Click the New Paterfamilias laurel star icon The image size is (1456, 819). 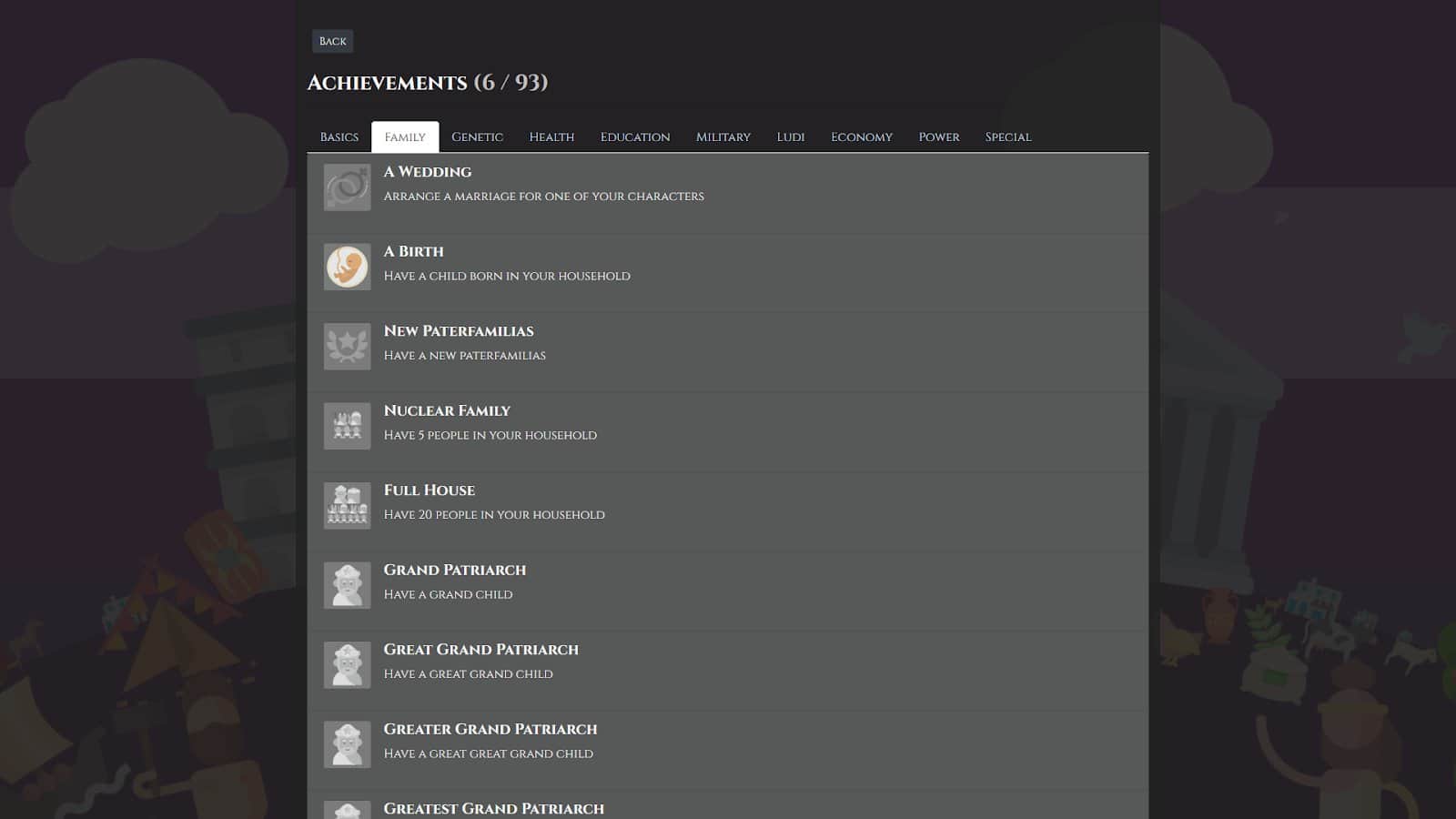tap(347, 347)
